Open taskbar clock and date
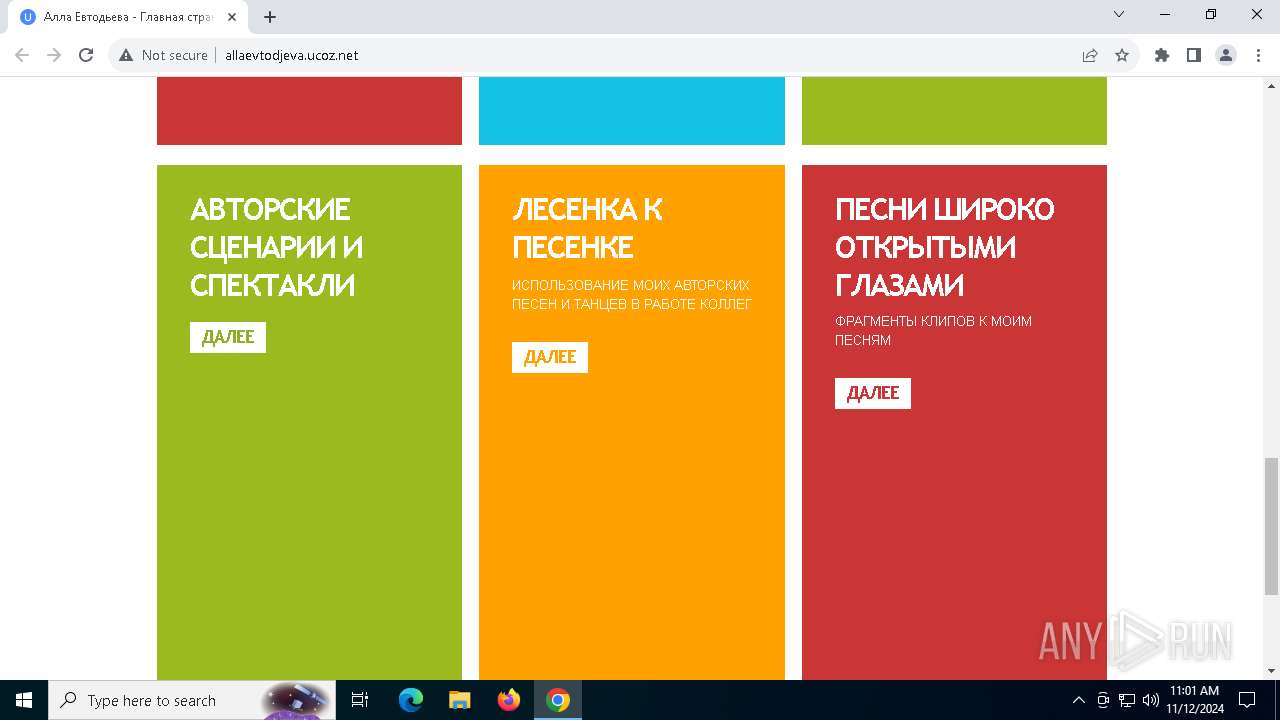The width and height of the screenshot is (1280, 720). pos(1194,700)
